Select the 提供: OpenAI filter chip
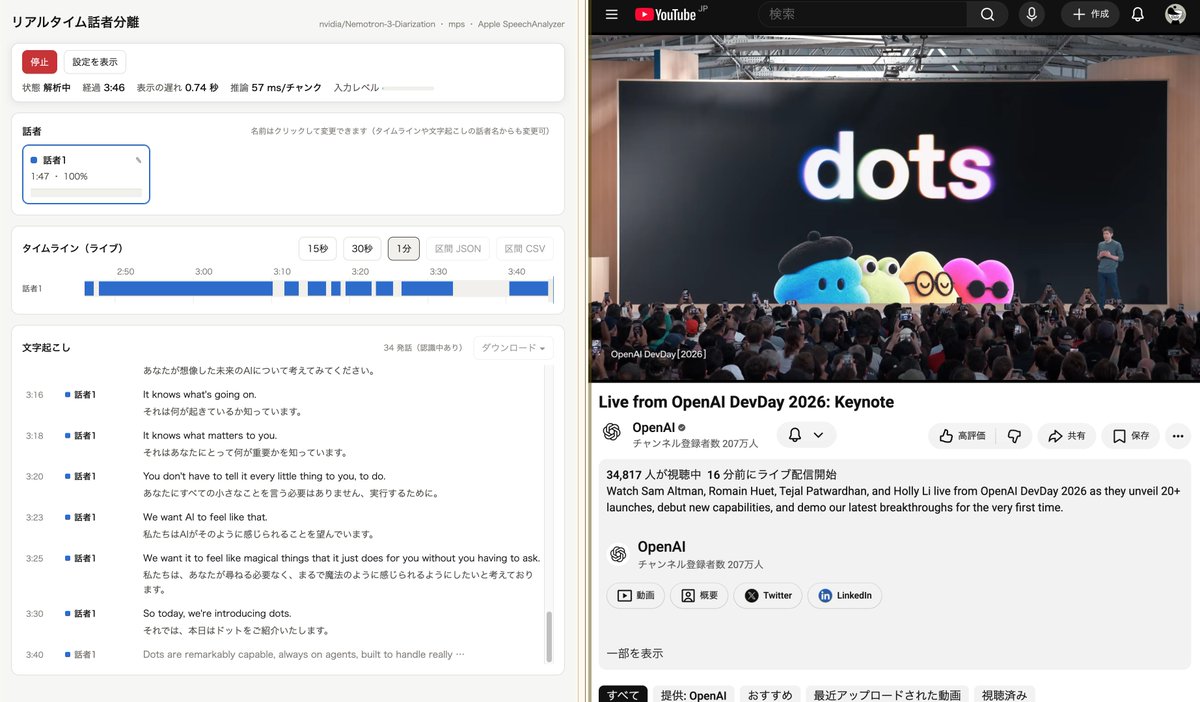Image resolution: width=1200 pixels, height=702 pixels. pyautogui.click(x=694, y=695)
